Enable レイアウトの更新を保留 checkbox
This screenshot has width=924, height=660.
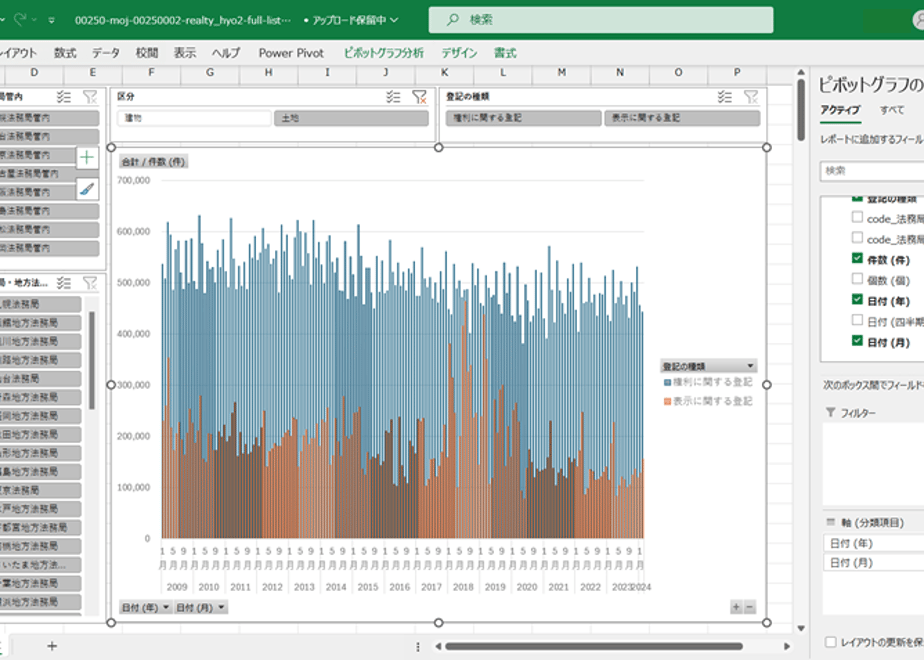830,642
